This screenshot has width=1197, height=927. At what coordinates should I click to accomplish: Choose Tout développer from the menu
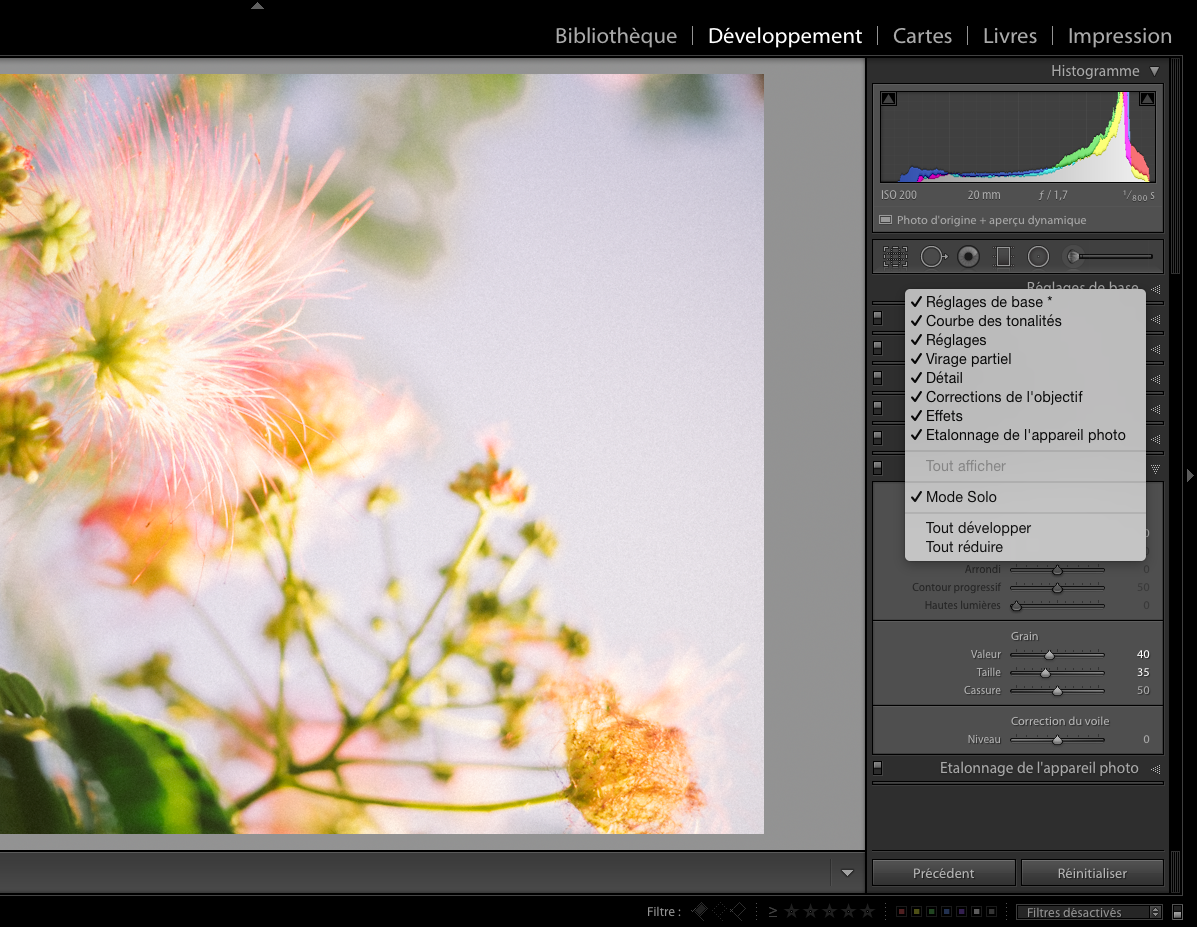point(978,527)
